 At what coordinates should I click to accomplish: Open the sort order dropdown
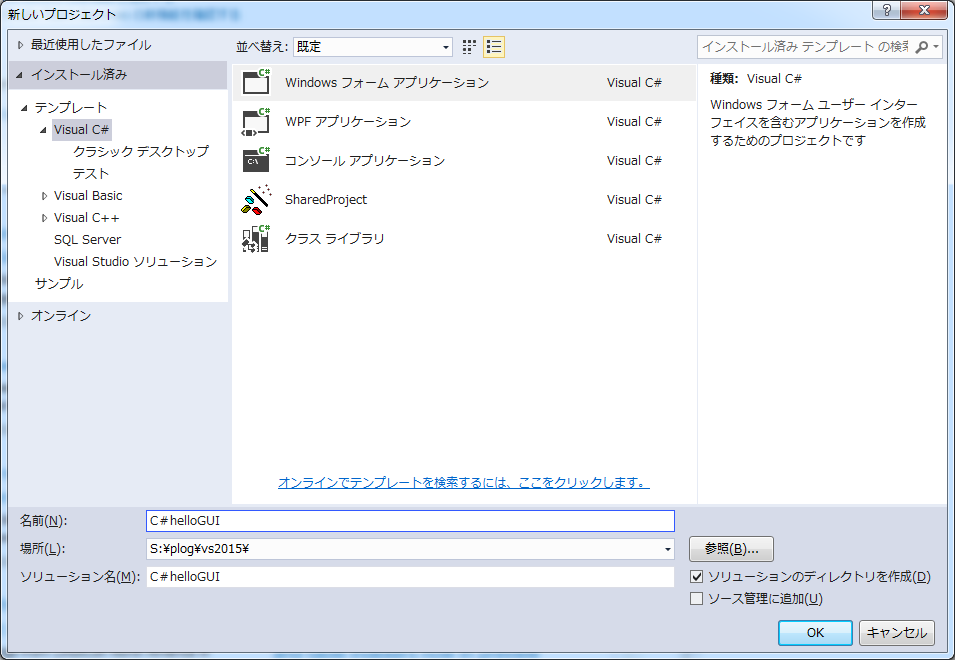pyautogui.click(x=373, y=47)
